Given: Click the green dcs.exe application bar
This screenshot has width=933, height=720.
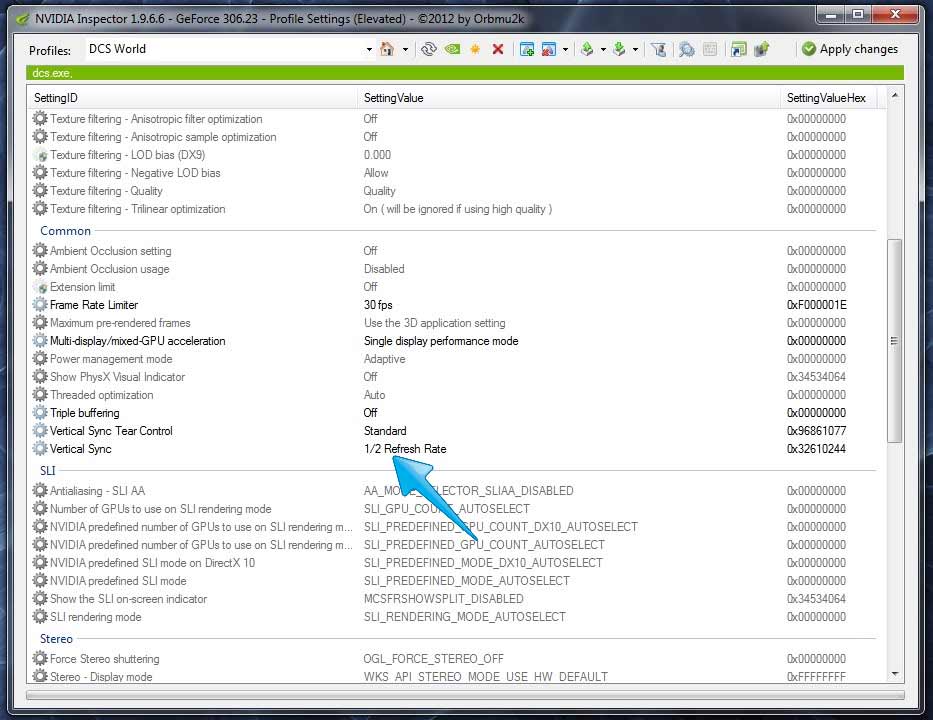Looking at the screenshot, I should (465, 73).
